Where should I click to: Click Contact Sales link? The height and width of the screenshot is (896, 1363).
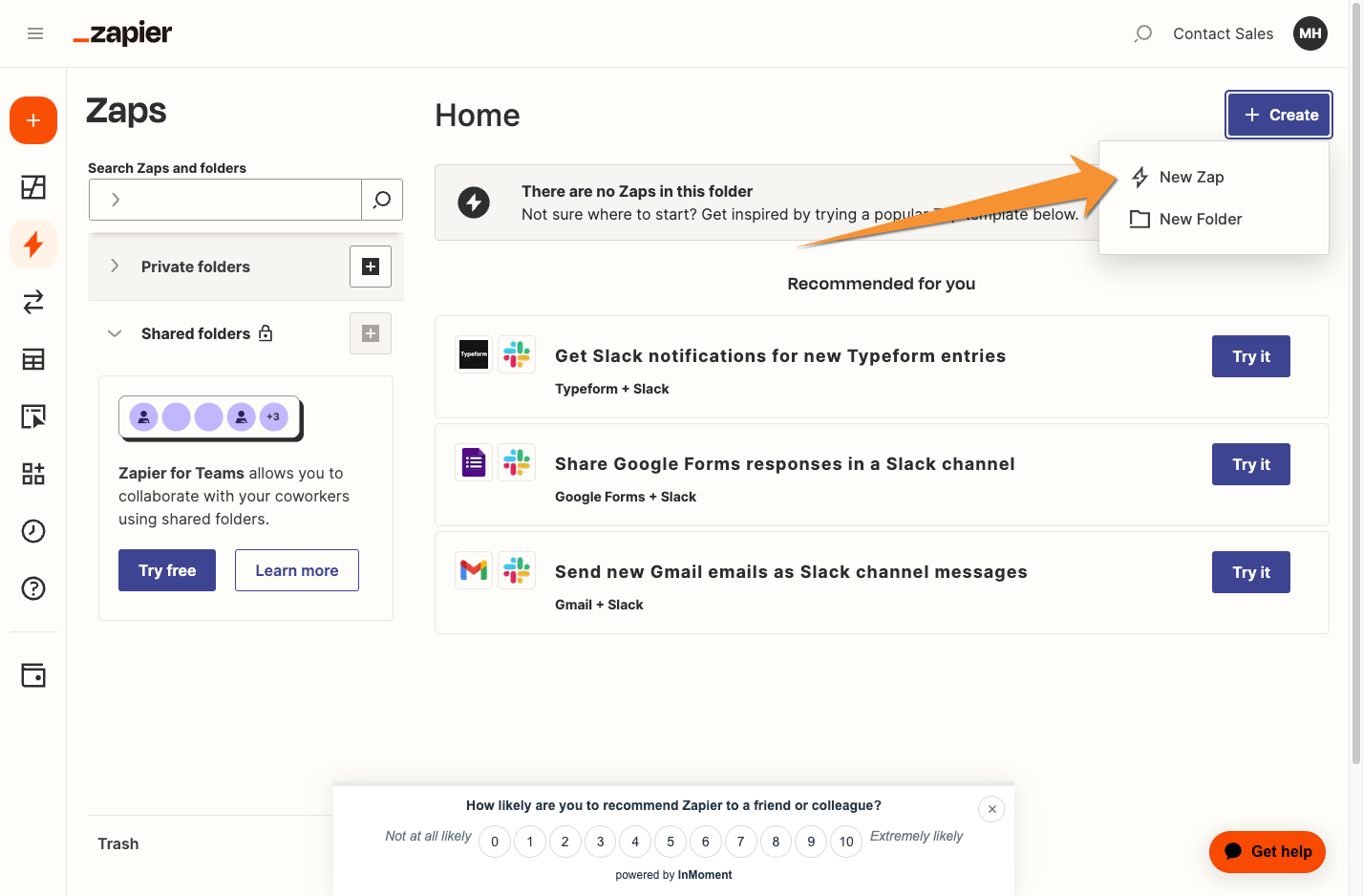(1223, 33)
